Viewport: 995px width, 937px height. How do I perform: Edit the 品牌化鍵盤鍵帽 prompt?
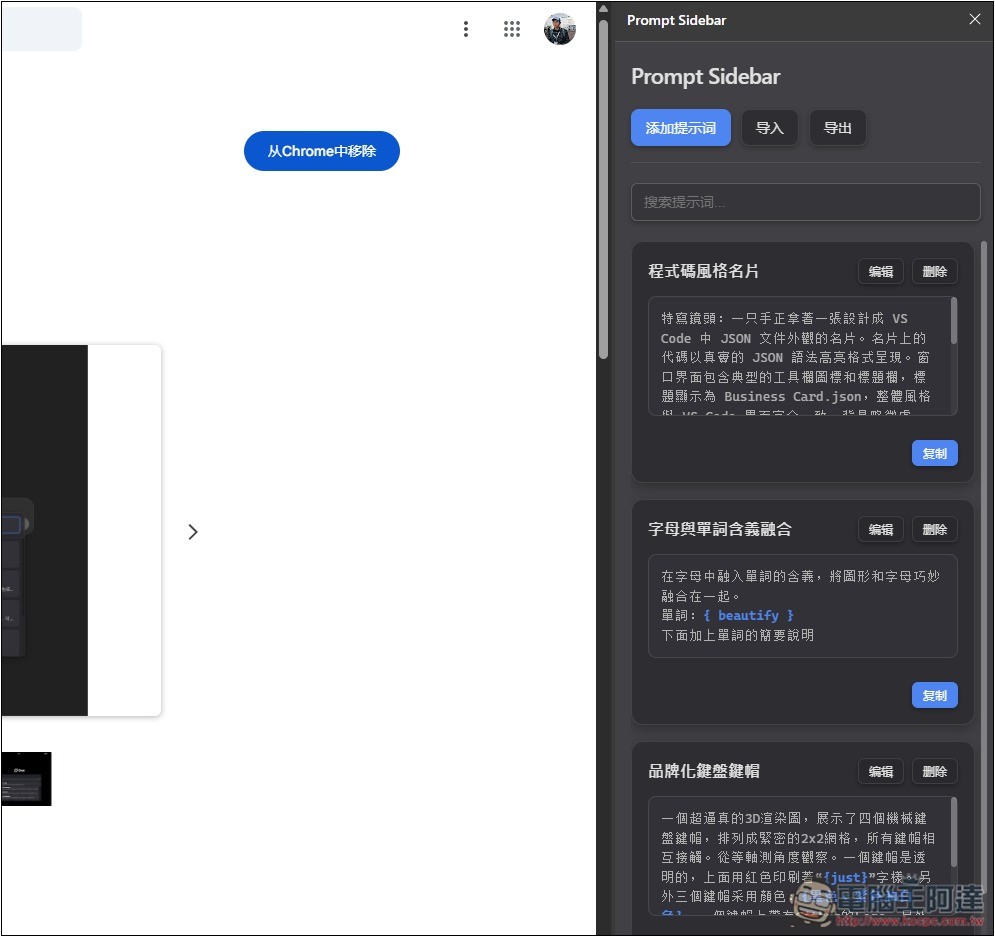click(880, 771)
